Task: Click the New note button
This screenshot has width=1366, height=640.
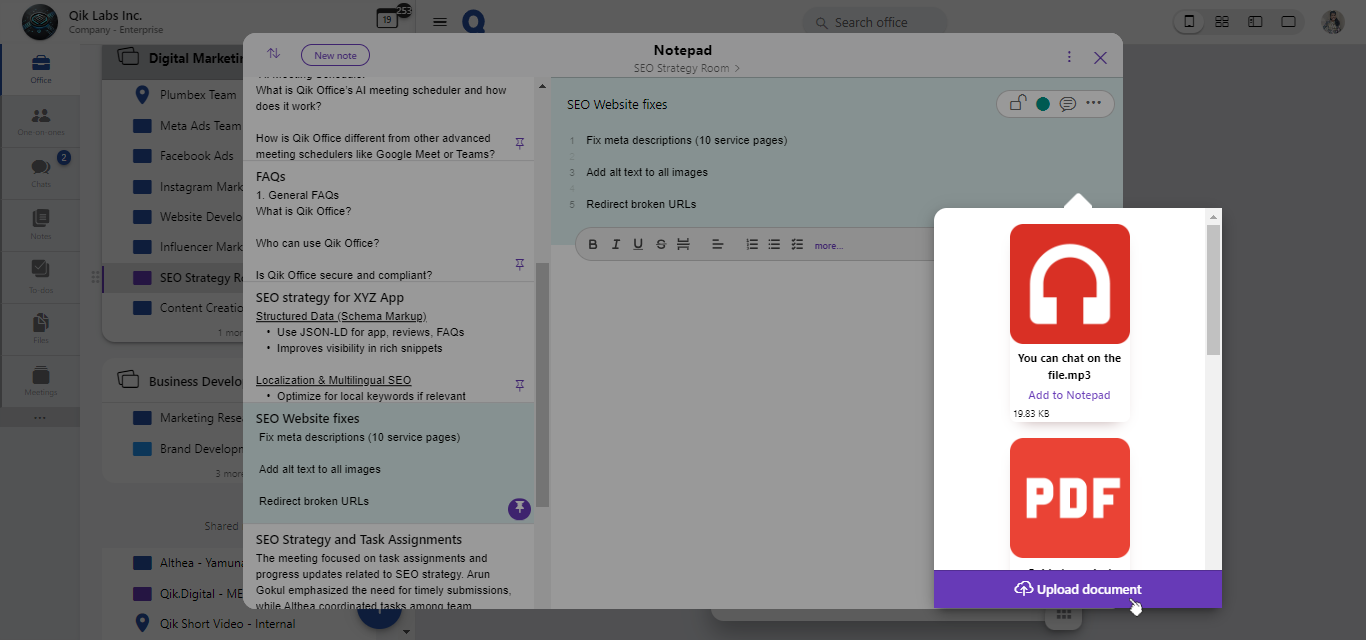Action: (x=335, y=55)
